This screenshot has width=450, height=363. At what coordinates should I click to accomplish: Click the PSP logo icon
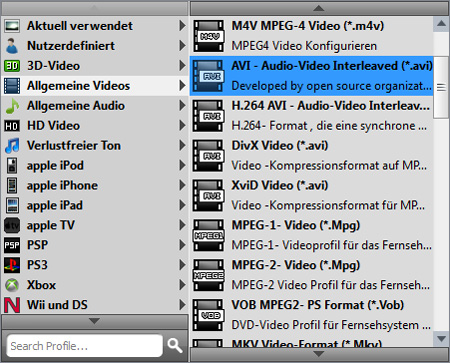12,245
